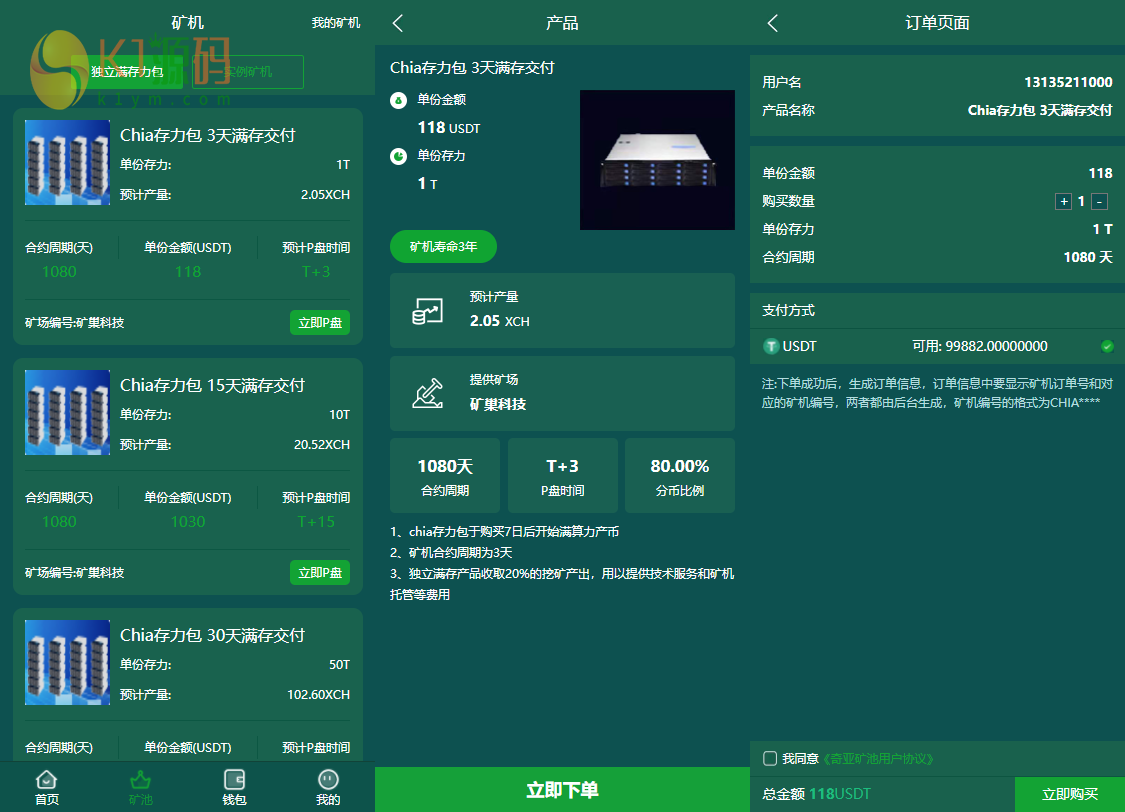Image resolution: width=1125 pixels, height=812 pixels.
Task: Click the 立即购买 buy button
Action: [1070, 794]
